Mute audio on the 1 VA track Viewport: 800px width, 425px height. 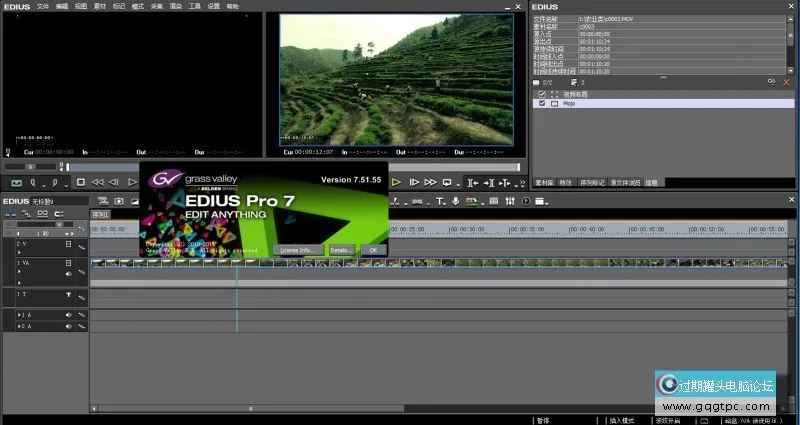pos(69,273)
